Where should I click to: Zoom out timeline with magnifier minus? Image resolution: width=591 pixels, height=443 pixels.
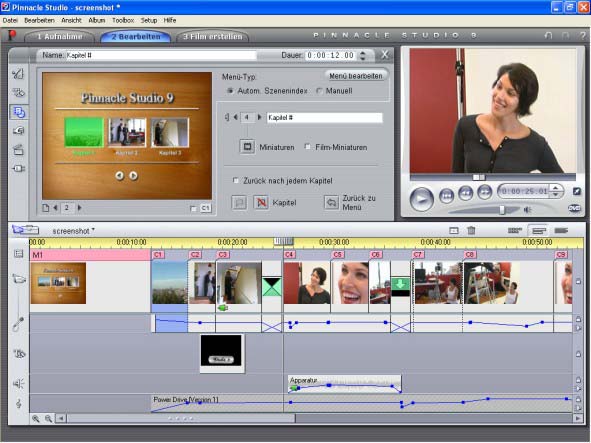[x=48, y=418]
